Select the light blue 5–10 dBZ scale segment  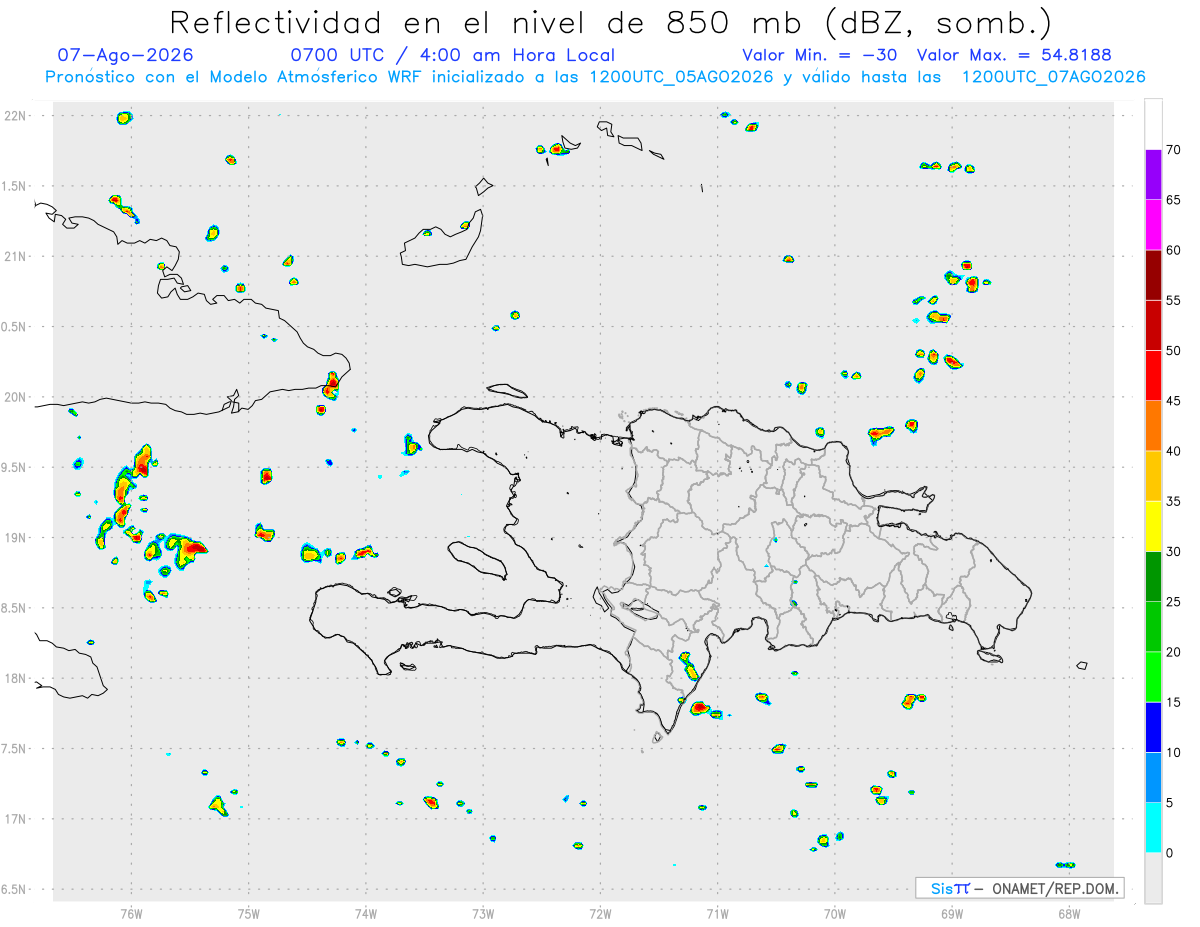pyautogui.click(x=1154, y=778)
